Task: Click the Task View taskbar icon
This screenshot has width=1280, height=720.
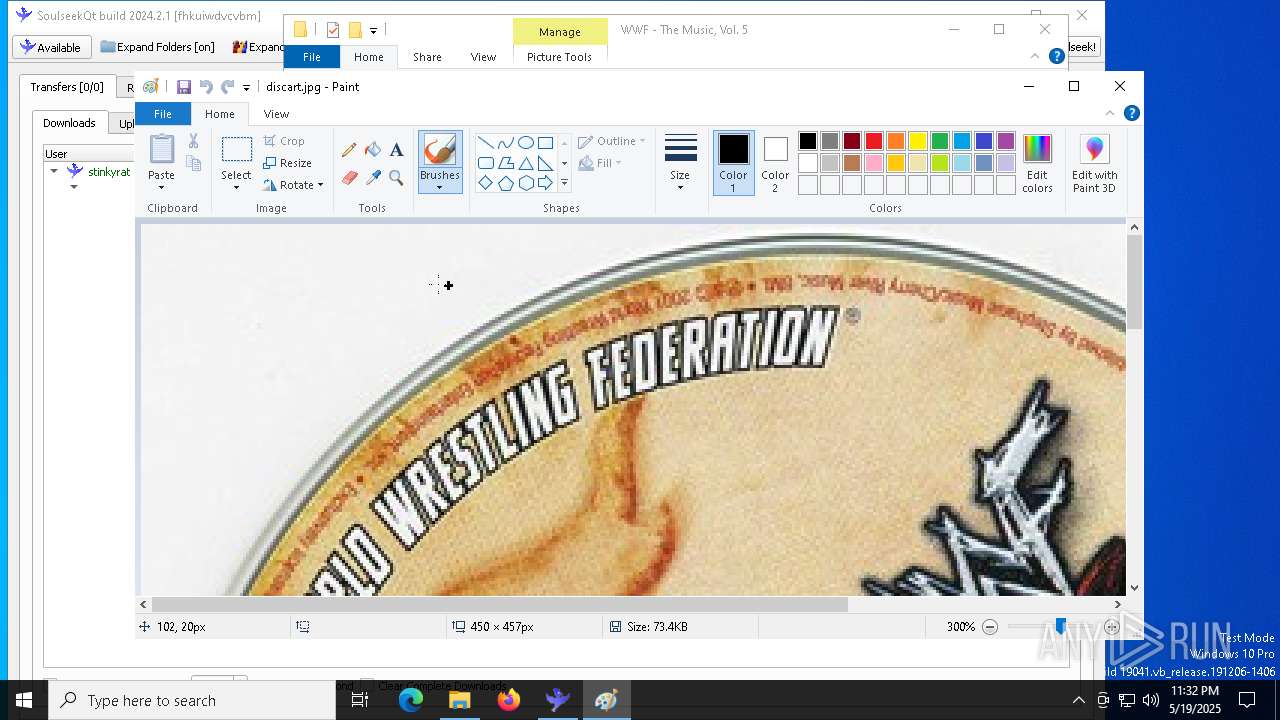Action: tap(360, 700)
